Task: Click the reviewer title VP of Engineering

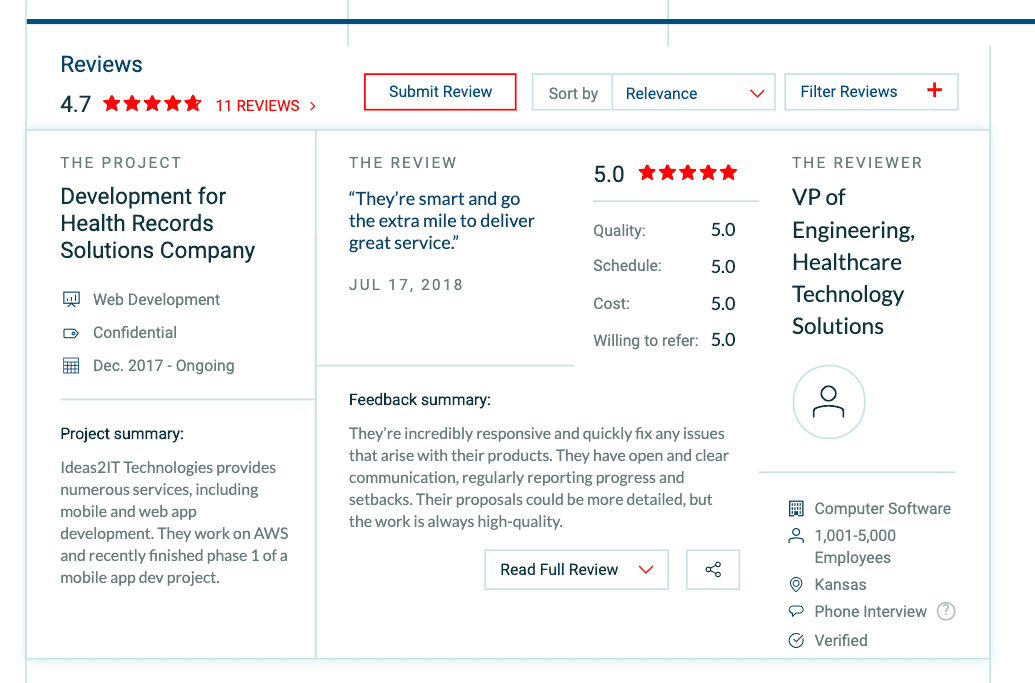Action: click(x=853, y=261)
